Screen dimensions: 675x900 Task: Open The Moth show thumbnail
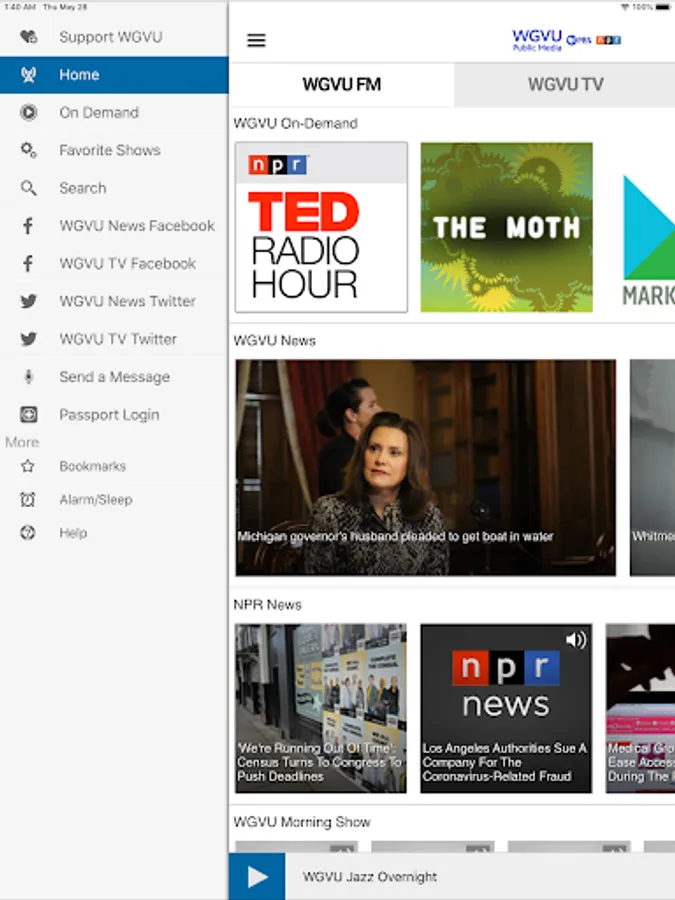click(x=506, y=227)
